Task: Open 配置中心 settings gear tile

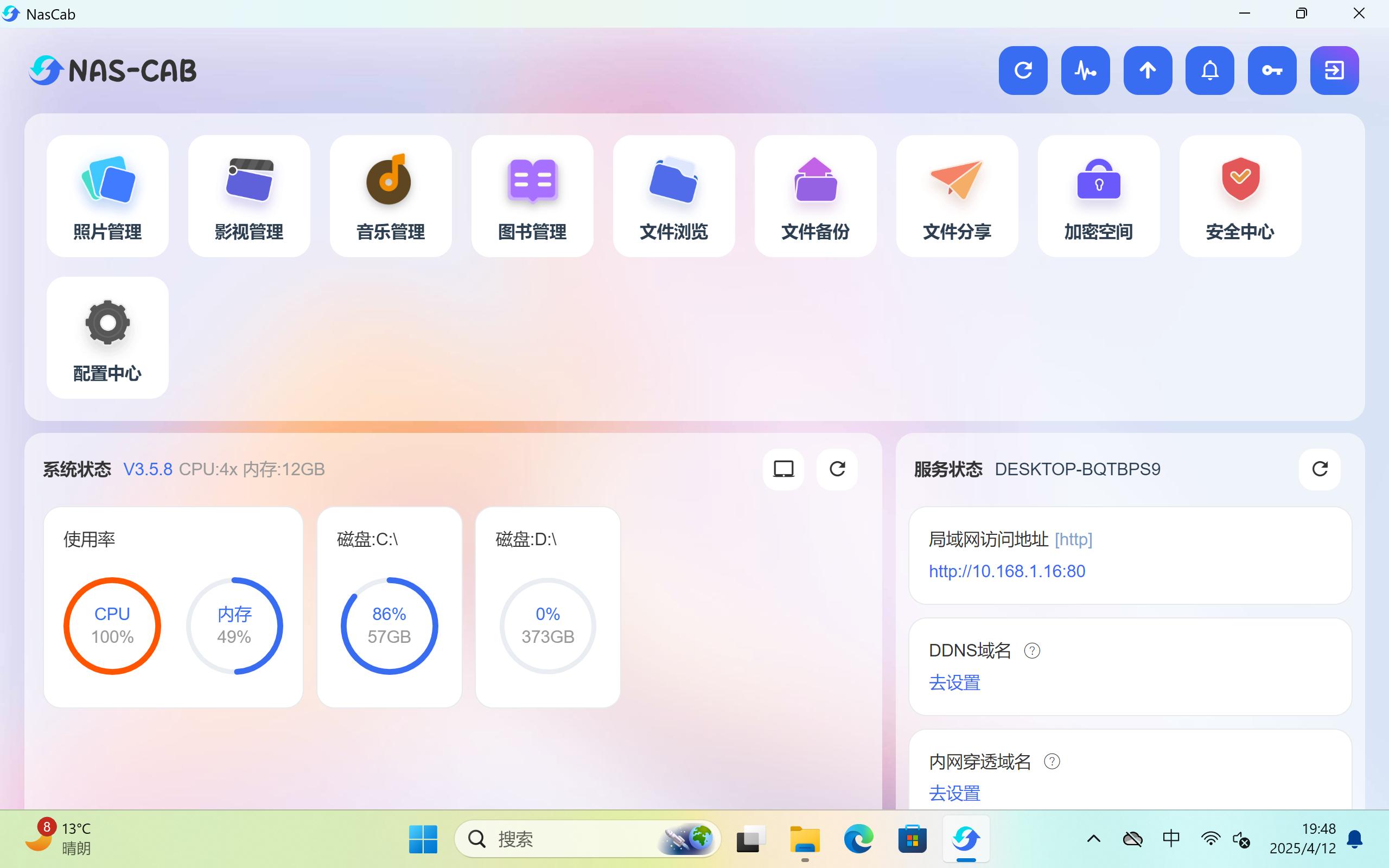Action: (107, 337)
